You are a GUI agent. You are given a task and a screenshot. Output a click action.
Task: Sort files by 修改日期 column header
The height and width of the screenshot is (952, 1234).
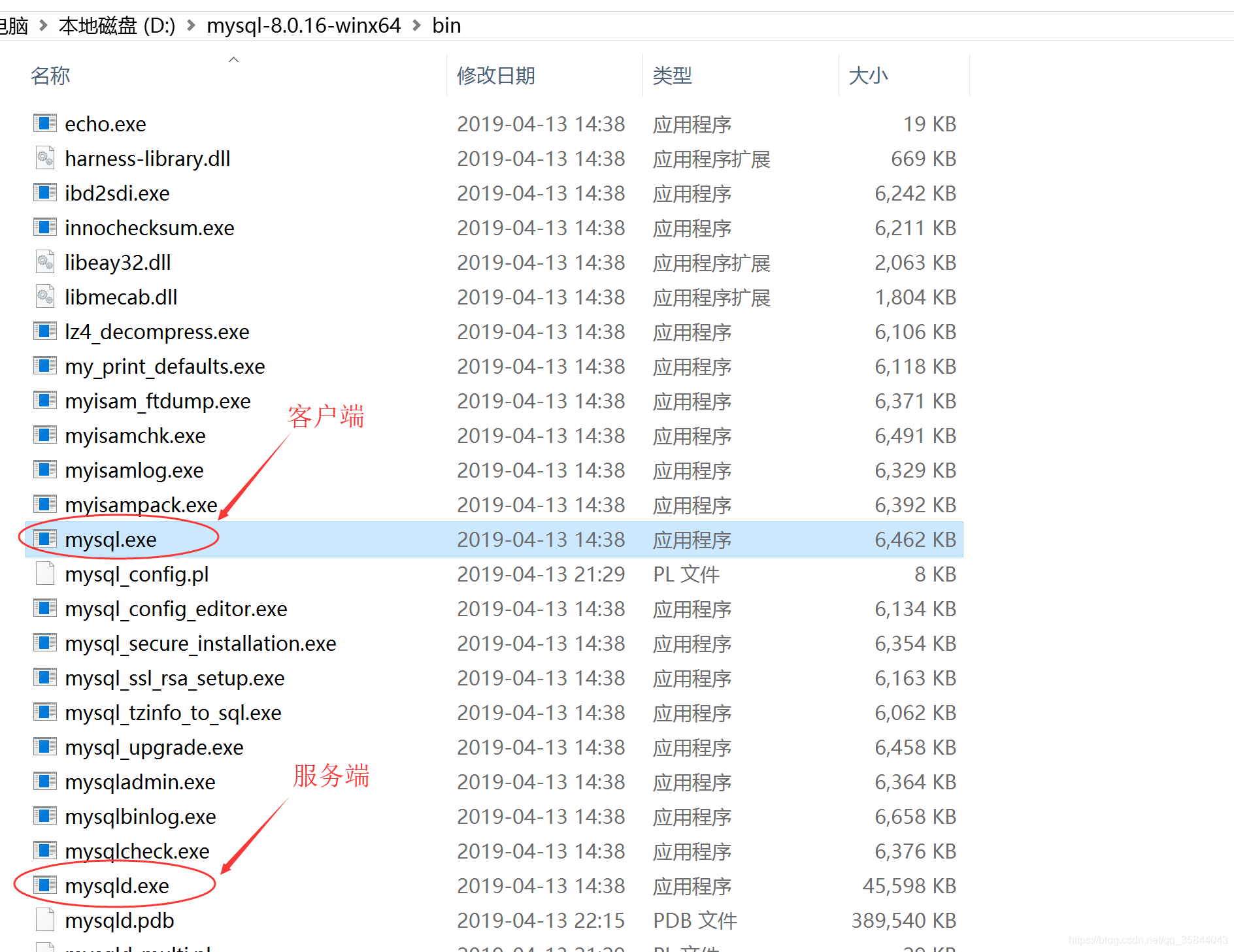click(496, 75)
